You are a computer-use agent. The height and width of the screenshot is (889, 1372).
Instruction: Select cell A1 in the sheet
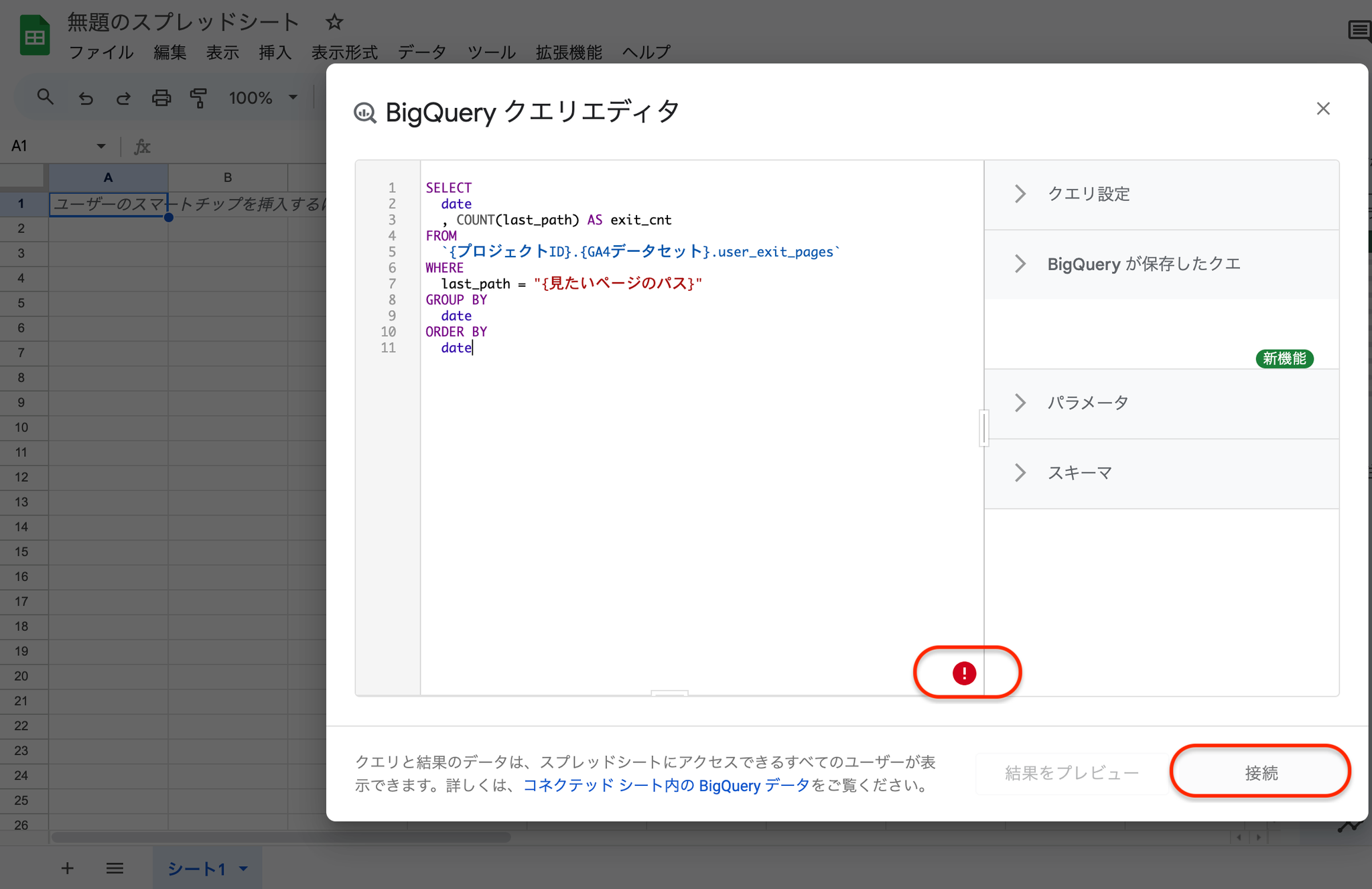(108, 204)
